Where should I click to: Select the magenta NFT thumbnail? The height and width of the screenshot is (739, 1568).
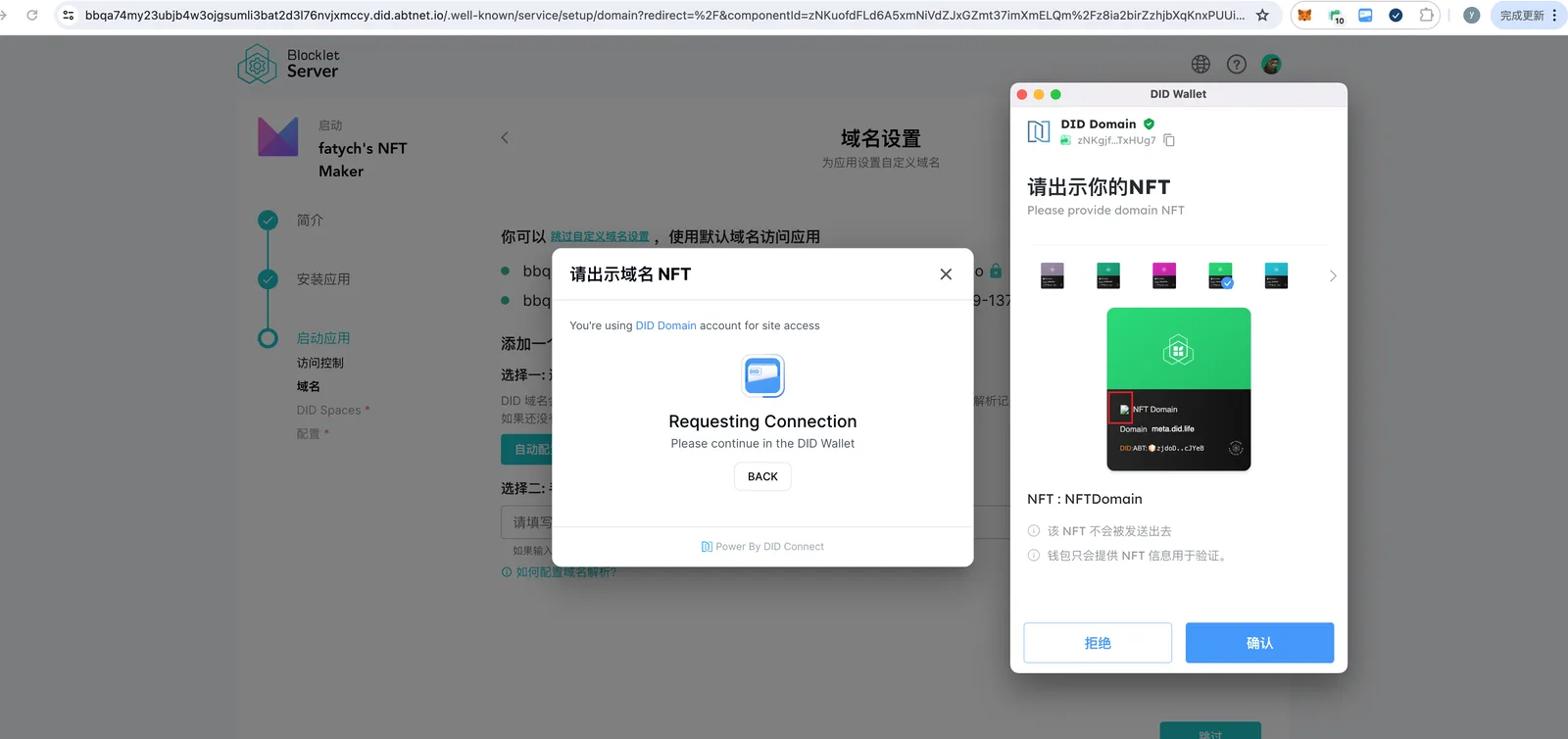1164,275
